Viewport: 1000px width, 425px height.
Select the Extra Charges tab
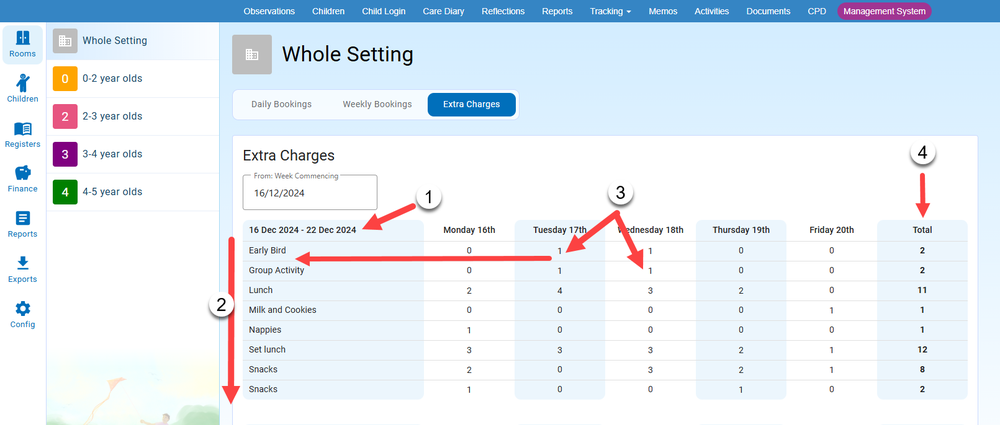471,104
